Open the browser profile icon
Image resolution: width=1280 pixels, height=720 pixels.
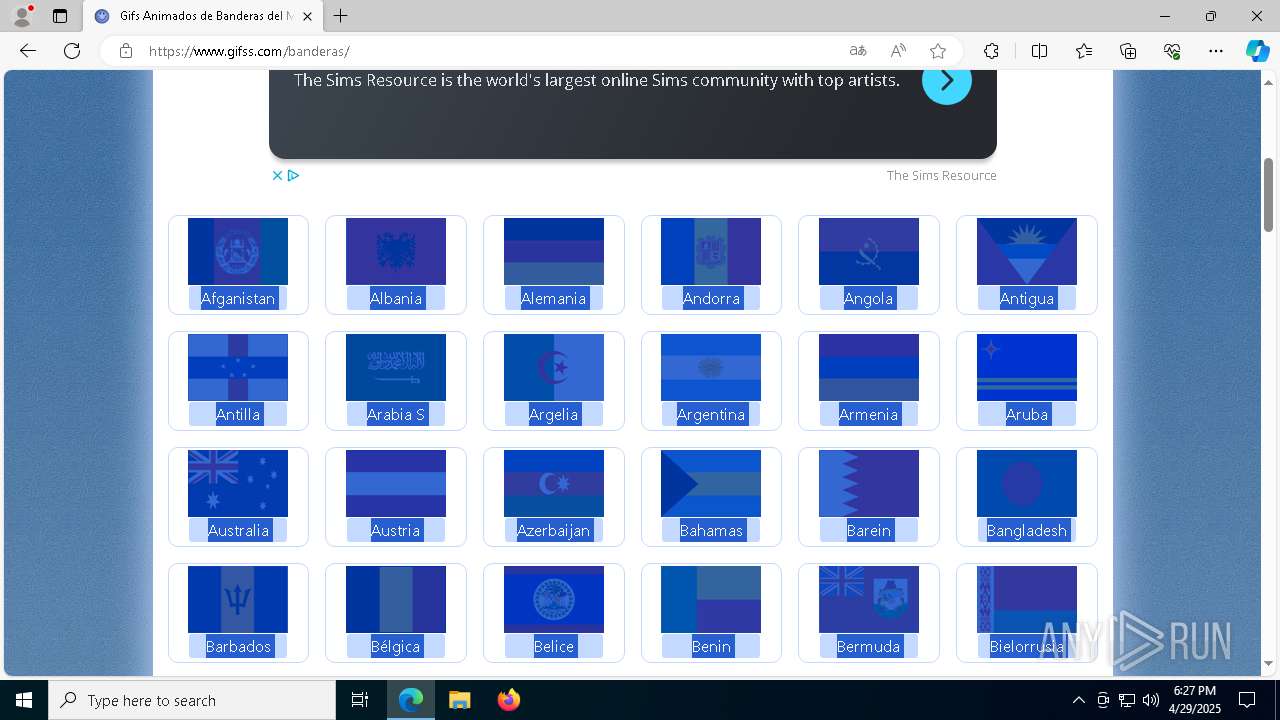pos(22,16)
